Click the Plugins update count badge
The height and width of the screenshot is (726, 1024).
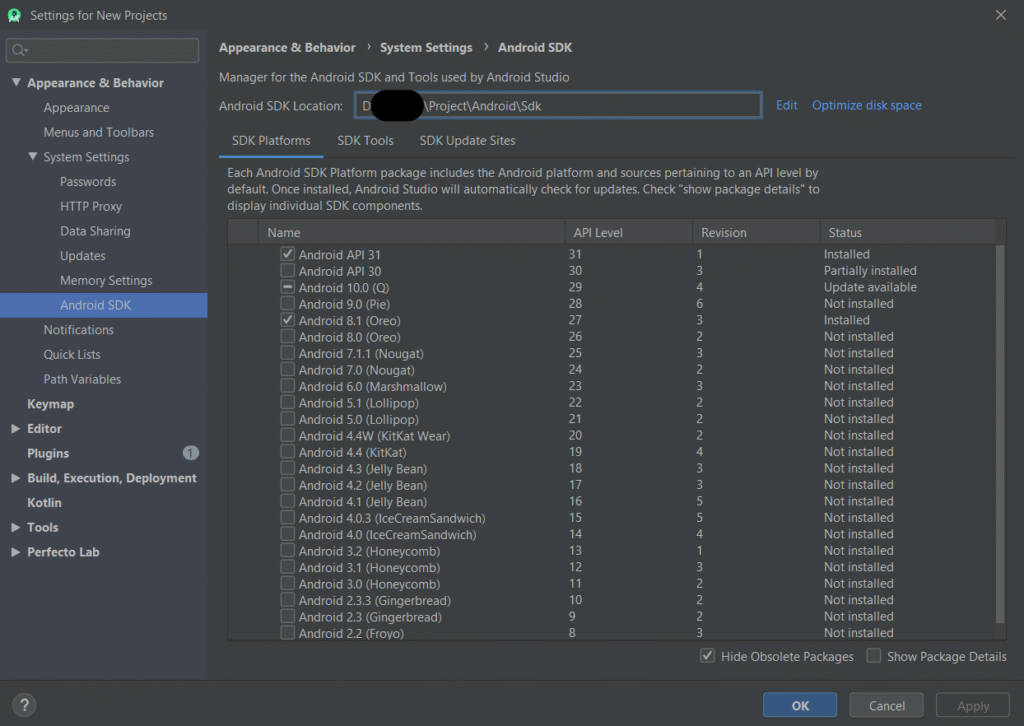pyautogui.click(x=190, y=453)
